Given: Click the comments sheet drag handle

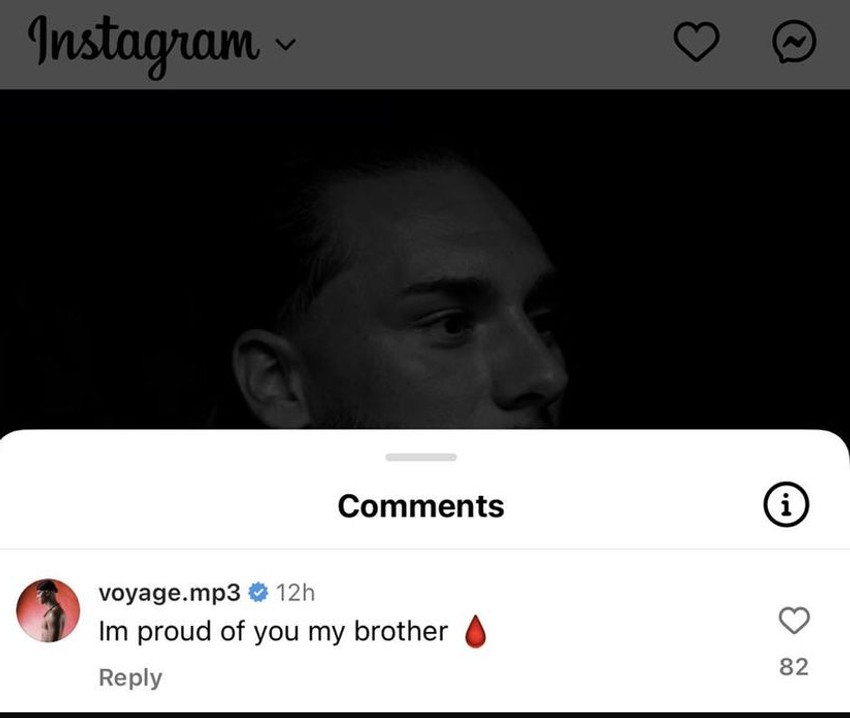Looking at the screenshot, I should tap(421, 457).
